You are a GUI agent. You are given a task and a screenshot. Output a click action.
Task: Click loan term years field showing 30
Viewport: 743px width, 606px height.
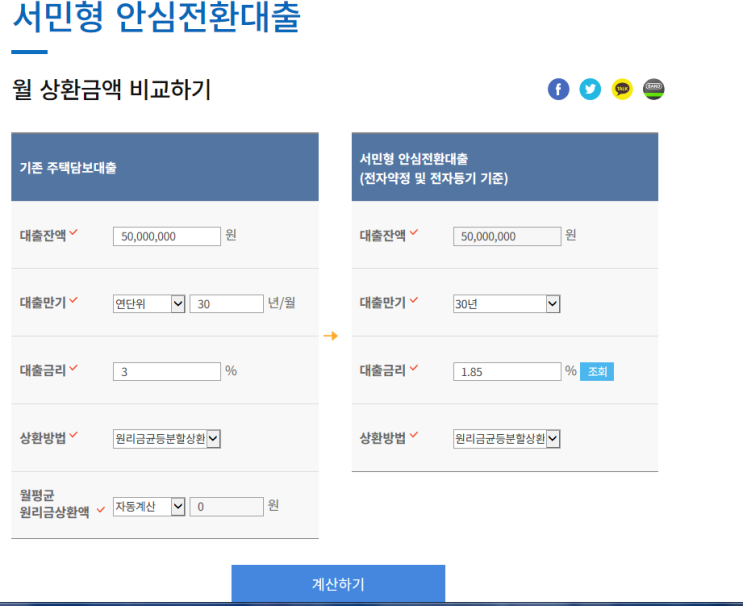227,304
